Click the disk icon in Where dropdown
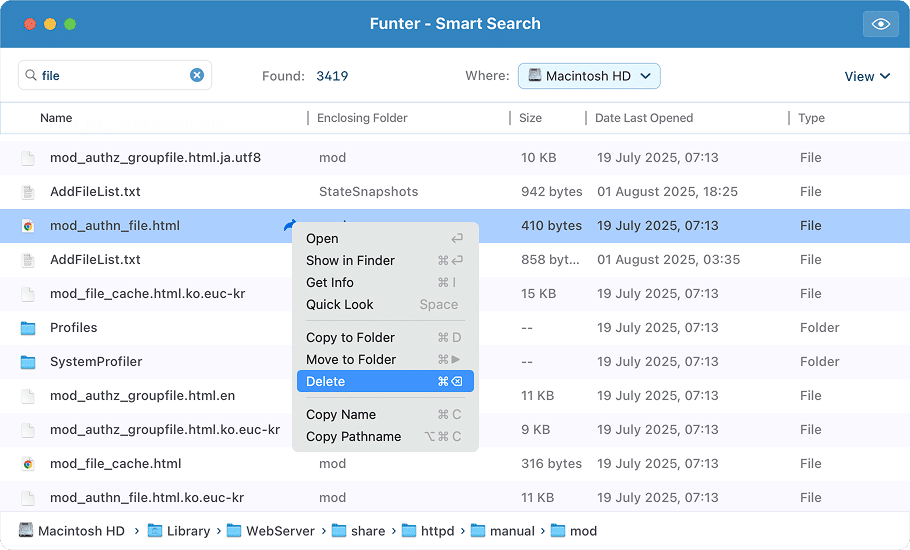910x550 pixels. 535,75
